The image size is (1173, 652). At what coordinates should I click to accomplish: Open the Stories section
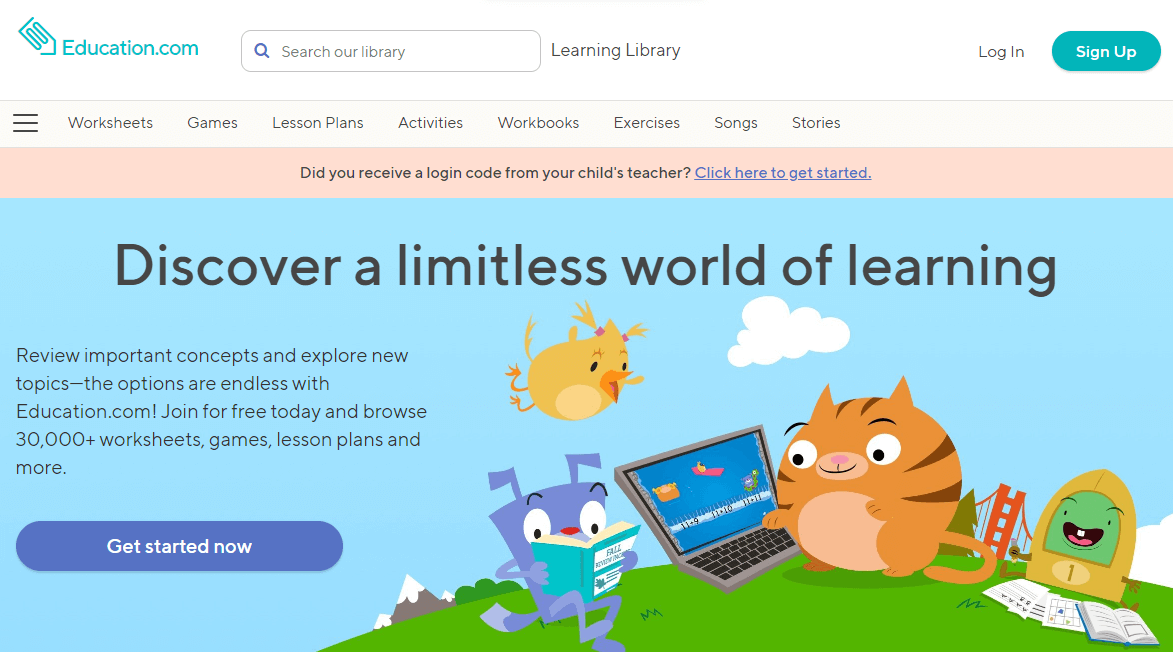[x=815, y=122]
